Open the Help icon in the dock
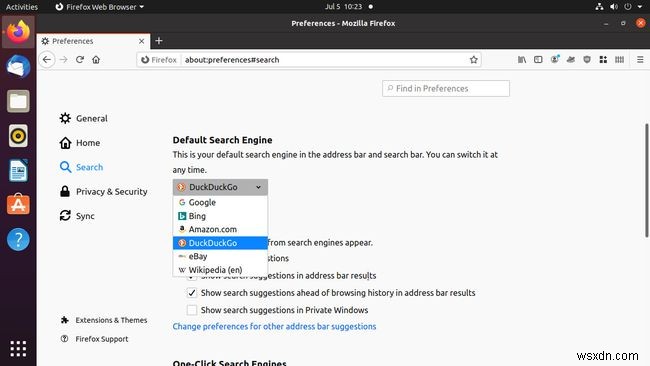Image resolution: width=650 pixels, height=366 pixels. pyautogui.click(x=18, y=240)
